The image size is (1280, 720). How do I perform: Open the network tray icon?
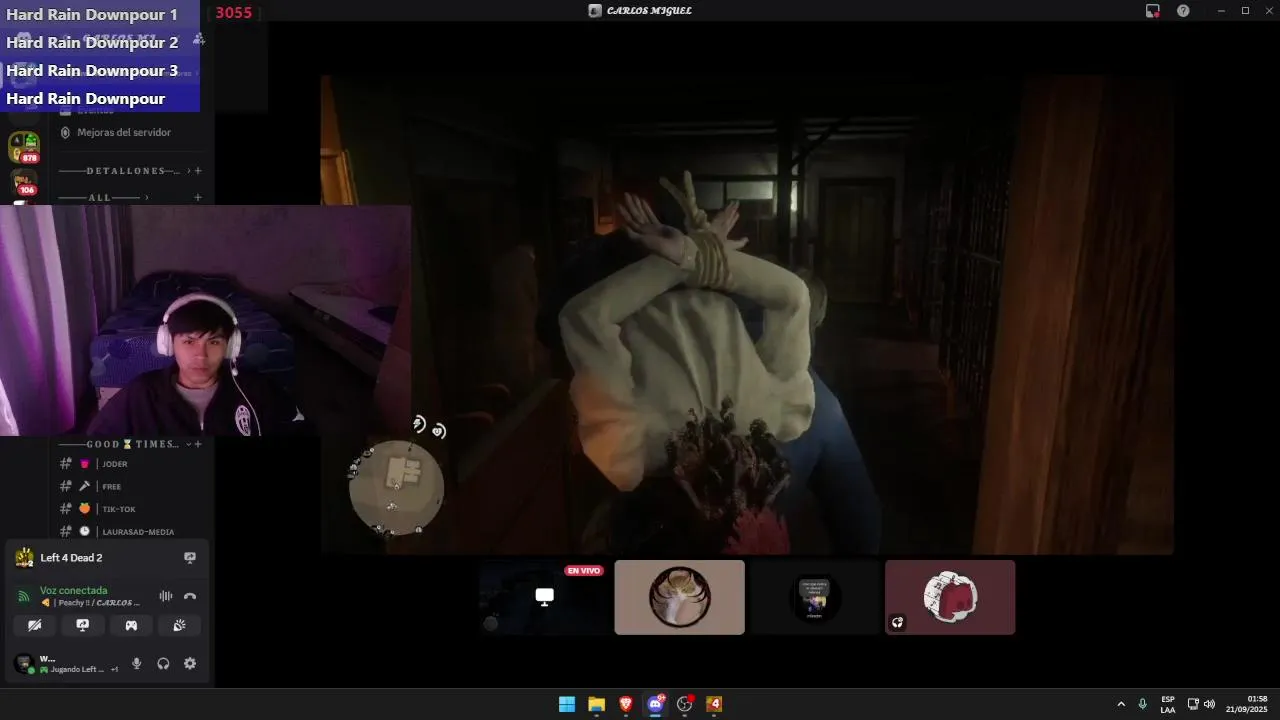[1193, 704]
